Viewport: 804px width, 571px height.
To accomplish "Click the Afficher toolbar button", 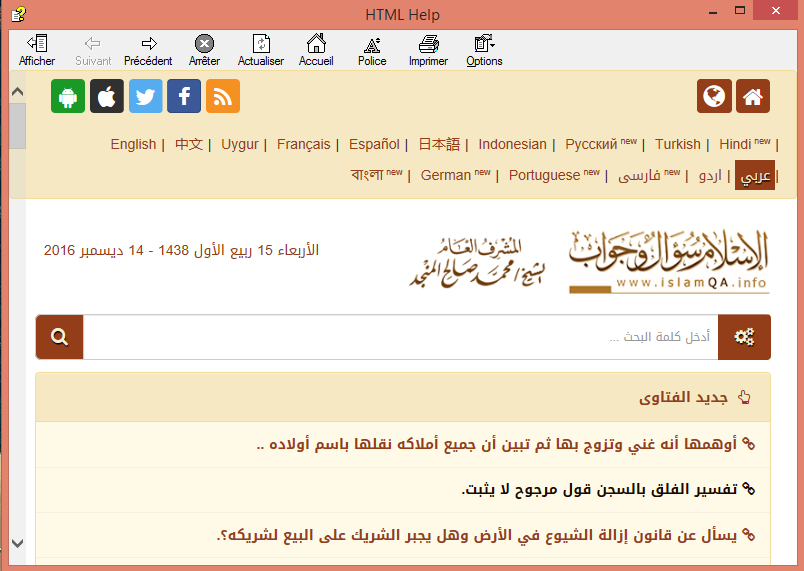I will pyautogui.click(x=37, y=50).
